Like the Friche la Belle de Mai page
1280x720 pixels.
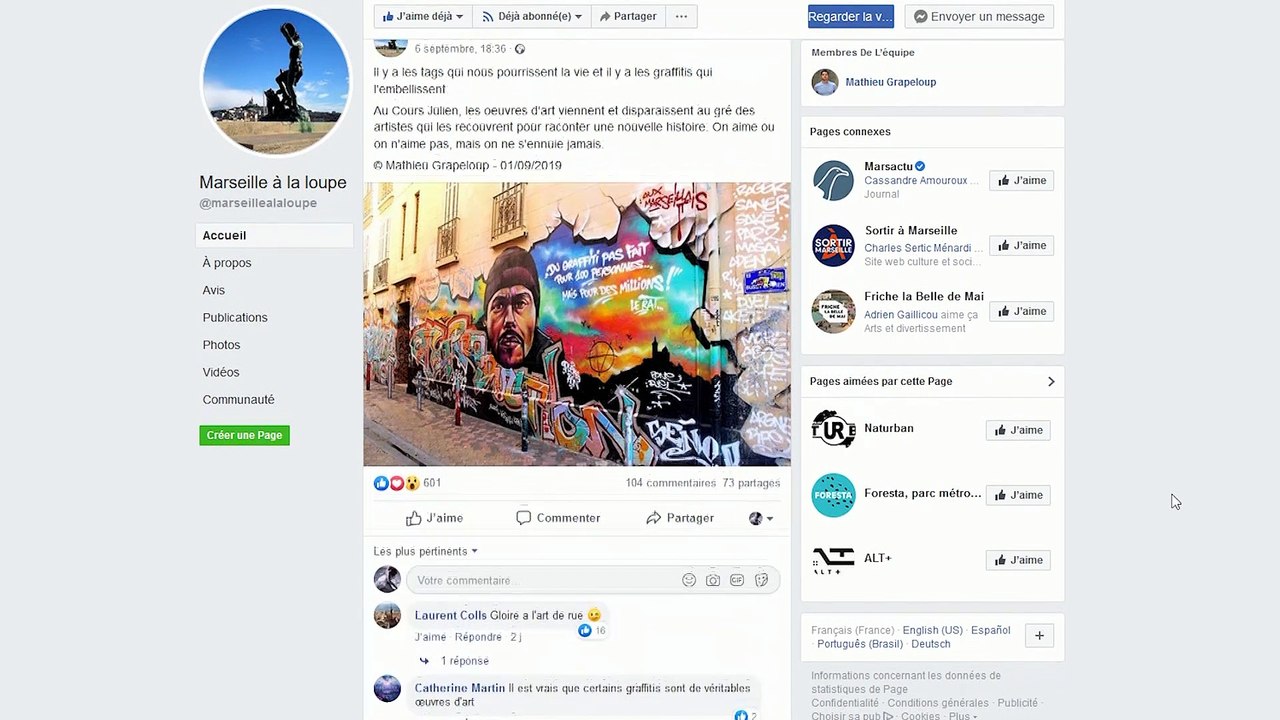1022,312
